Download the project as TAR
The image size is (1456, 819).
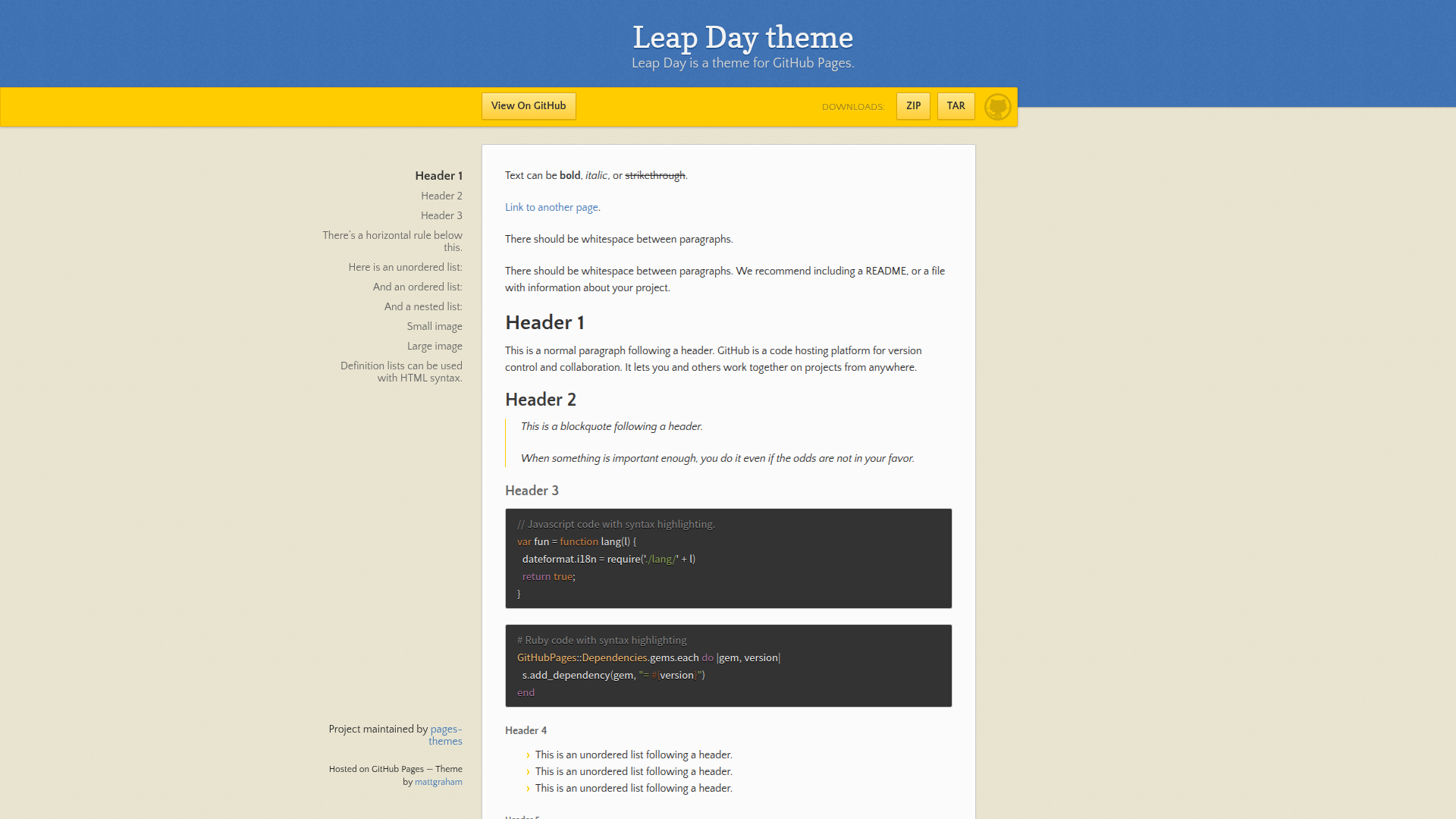point(955,106)
